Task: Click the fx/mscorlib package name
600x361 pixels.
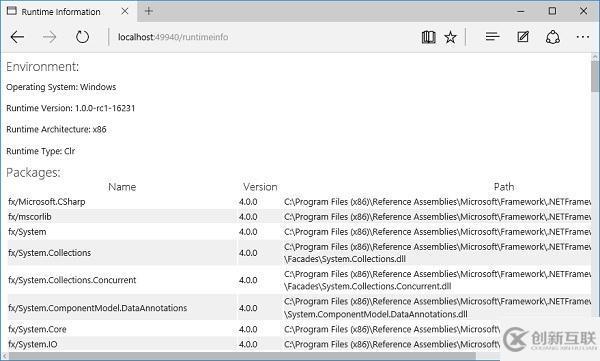Action: (29, 217)
